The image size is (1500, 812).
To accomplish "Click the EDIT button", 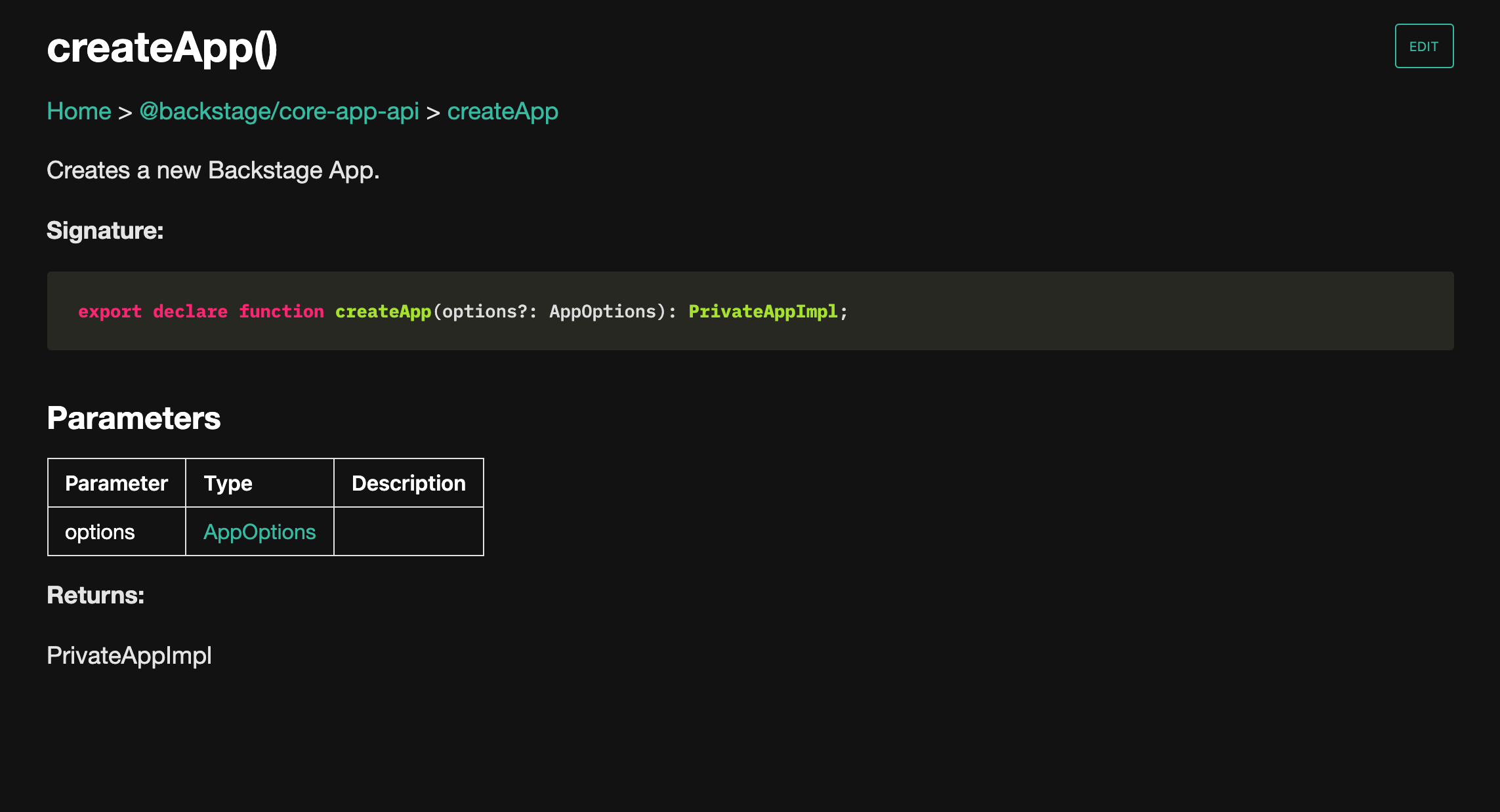I will tap(1424, 46).
